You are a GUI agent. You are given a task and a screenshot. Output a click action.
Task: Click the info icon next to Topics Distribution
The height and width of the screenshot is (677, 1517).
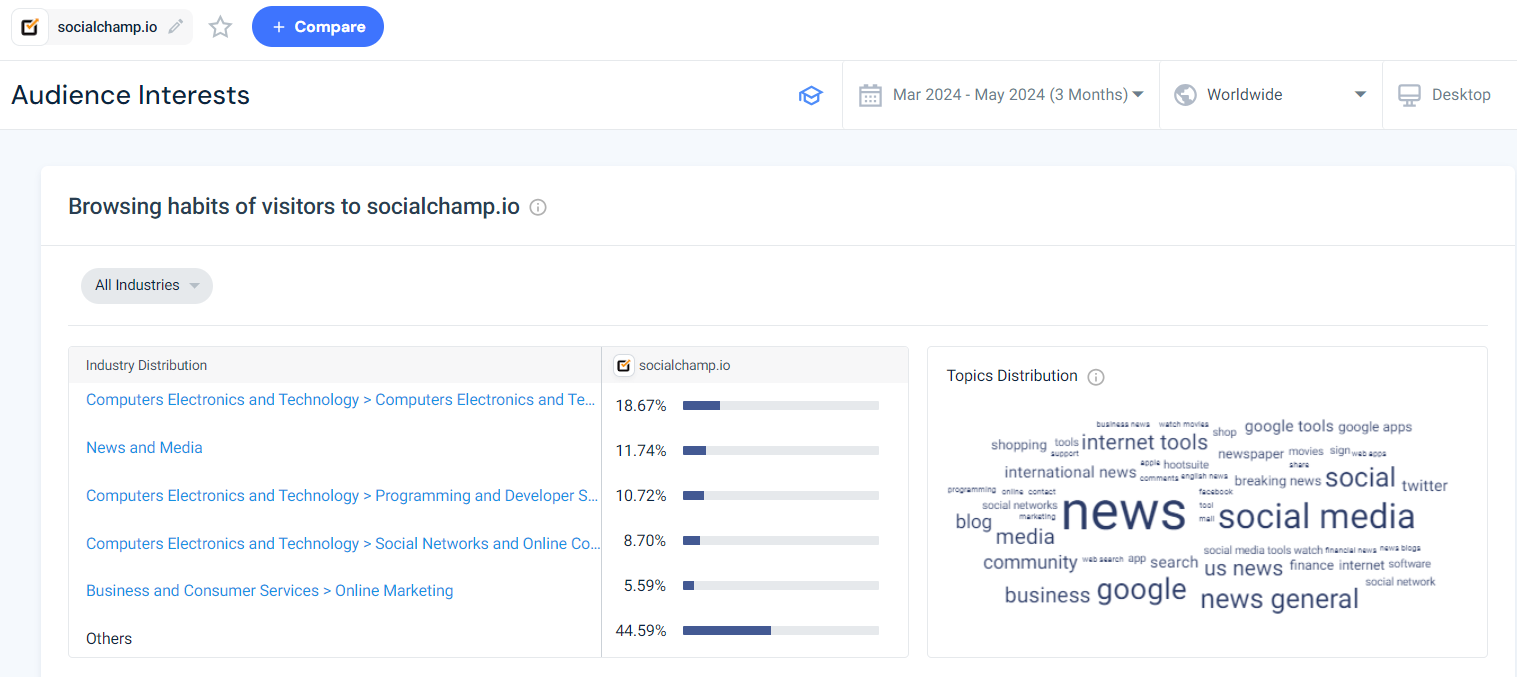pyautogui.click(x=1096, y=377)
